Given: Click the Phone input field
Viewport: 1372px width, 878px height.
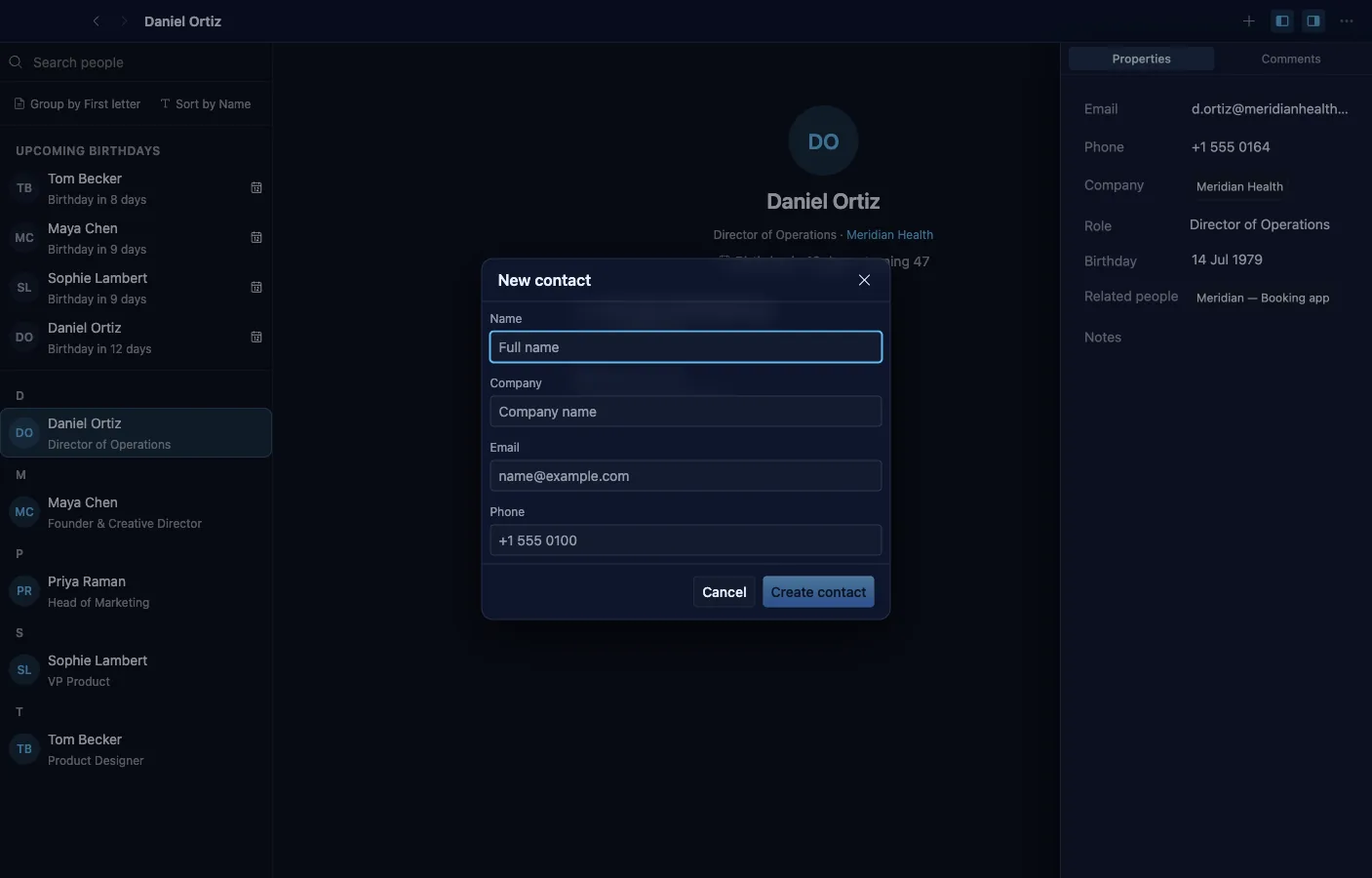Looking at the screenshot, I should point(686,540).
